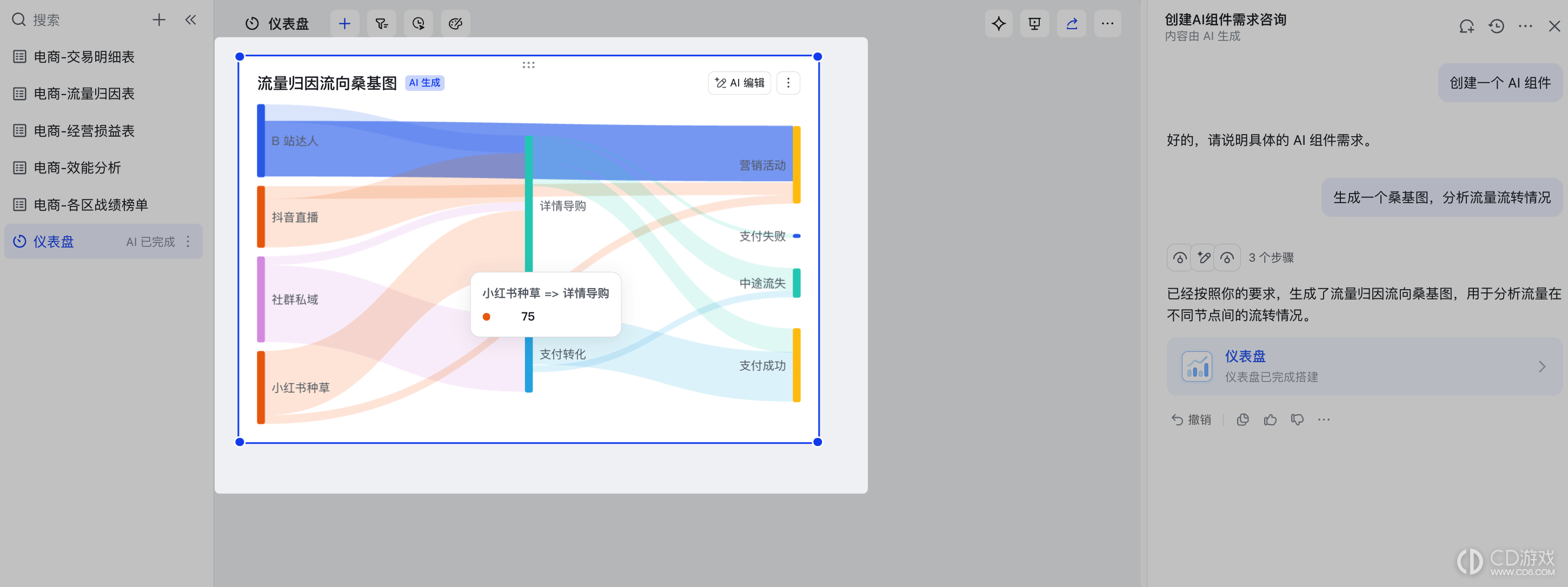Add a new item with sidebar plus
Viewport: 1568px width, 587px height.
[x=159, y=19]
